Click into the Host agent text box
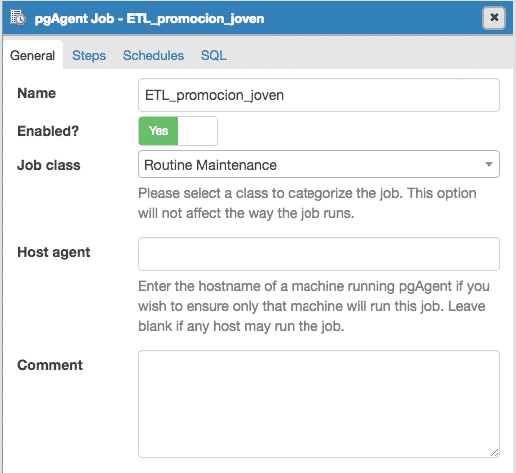516x473 pixels. click(319, 254)
